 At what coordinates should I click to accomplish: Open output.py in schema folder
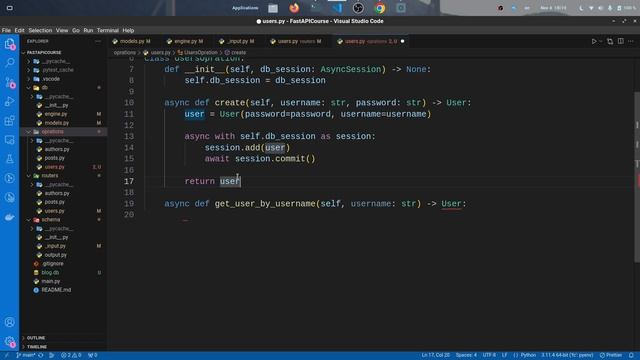point(56,255)
